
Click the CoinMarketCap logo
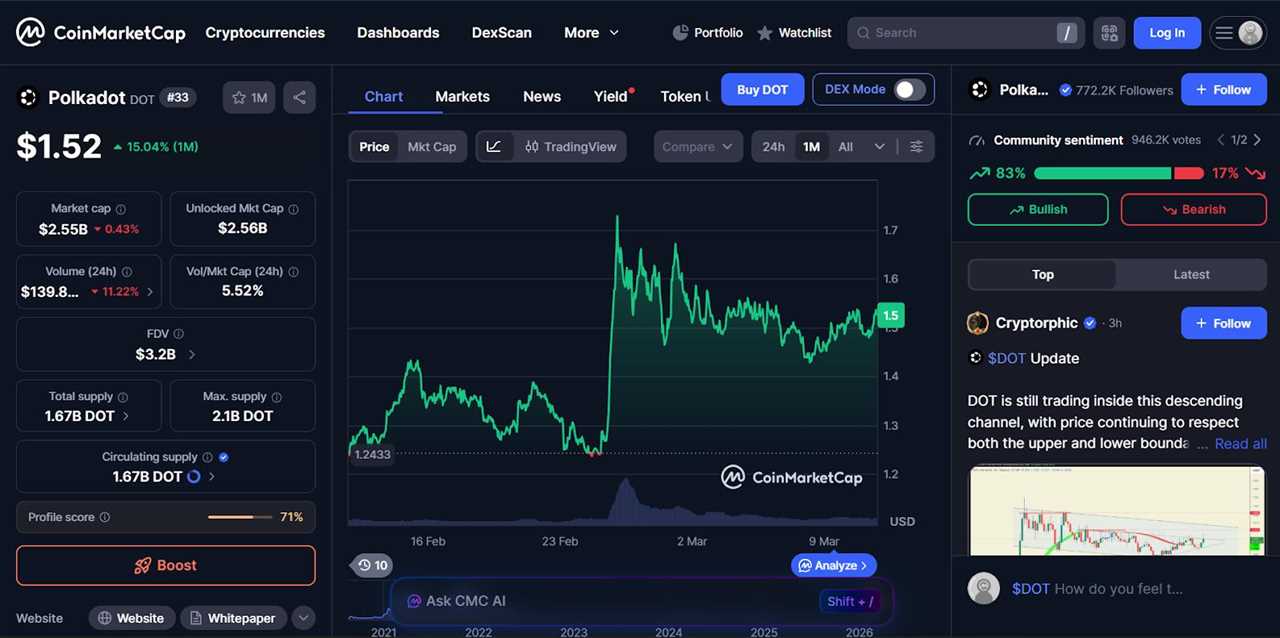[x=100, y=32]
